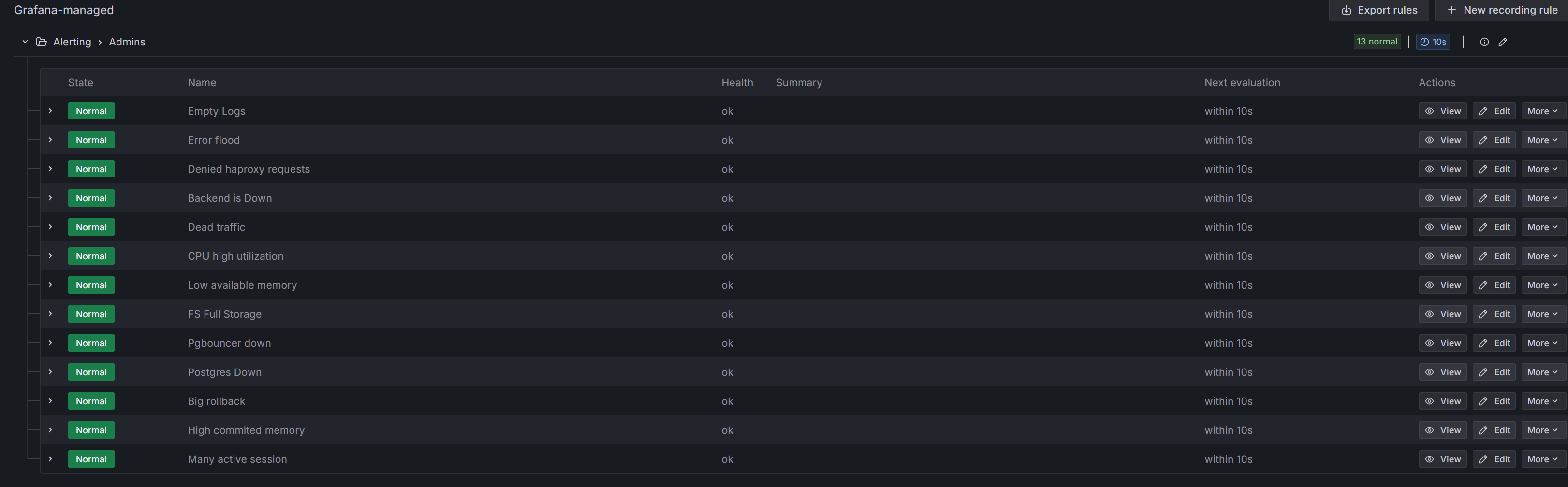The height and width of the screenshot is (487, 1568).
Task: Open the Alerting breadcrumb link
Action: [x=73, y=42]
